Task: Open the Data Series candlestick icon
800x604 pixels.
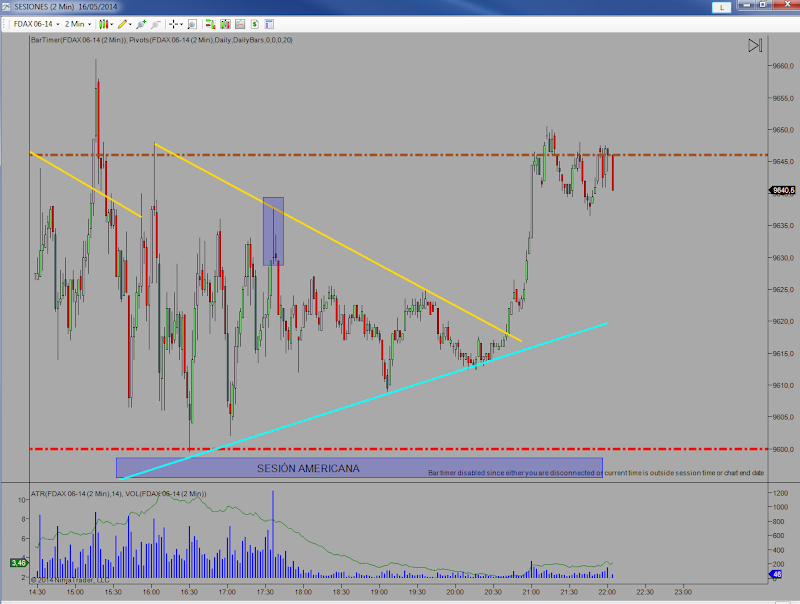Action: [225, 24]
